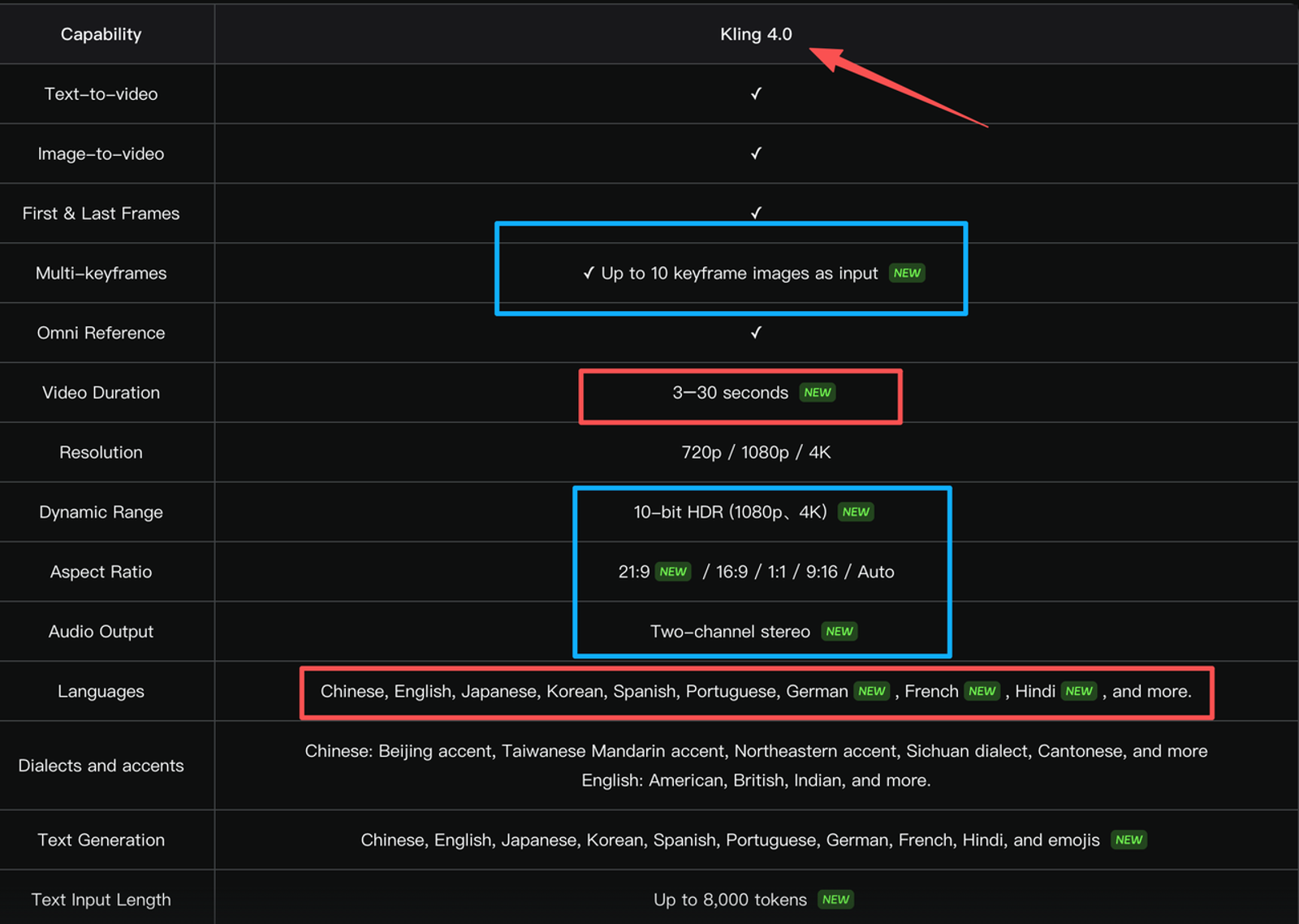This screenshot has width=1299, height=924.
Task: Click the 'Two-channel stereo' value
Action: point(730,632)
